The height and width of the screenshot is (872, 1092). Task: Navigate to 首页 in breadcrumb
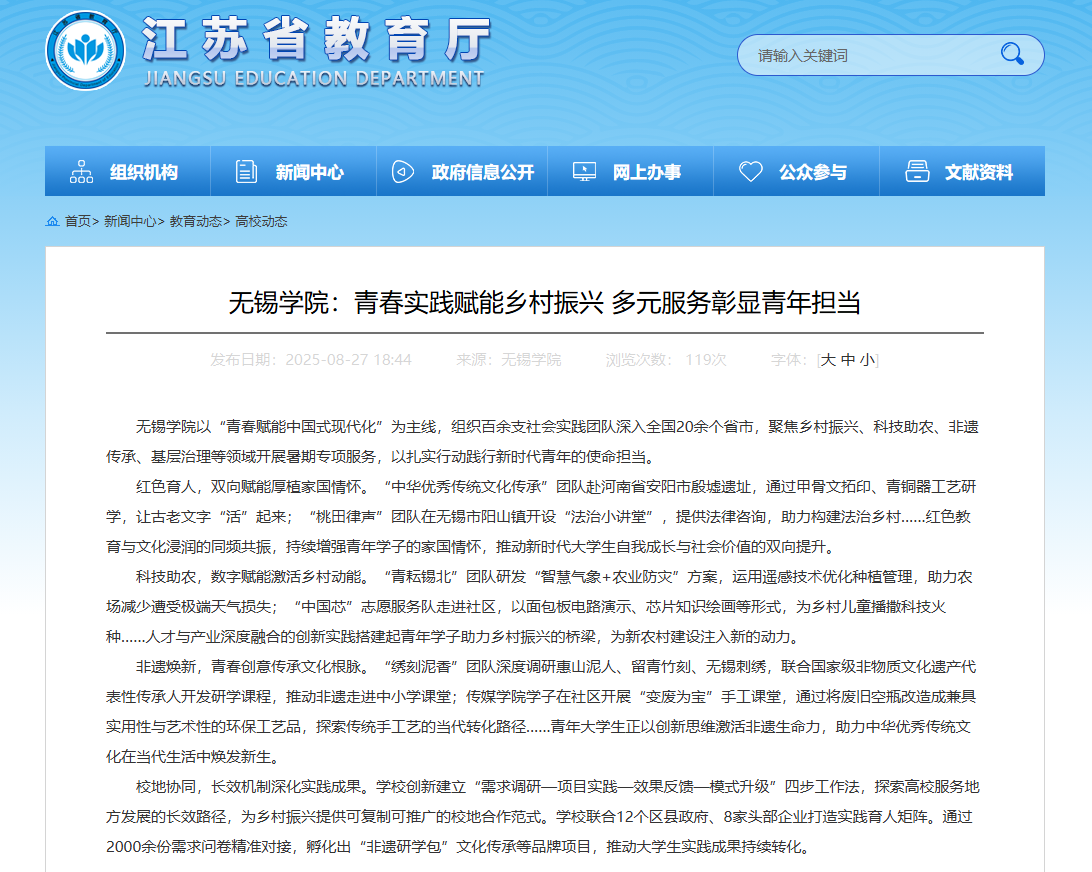tap(78, 221)
